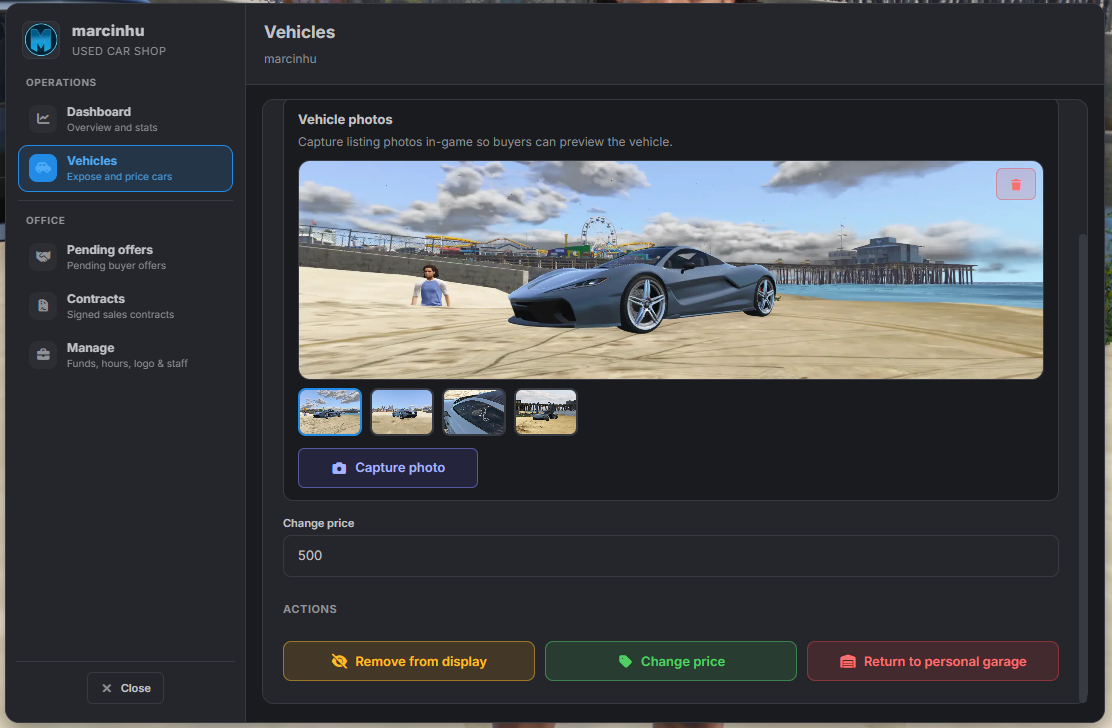
Task: Click the Capture photo button
Action: 388,468
